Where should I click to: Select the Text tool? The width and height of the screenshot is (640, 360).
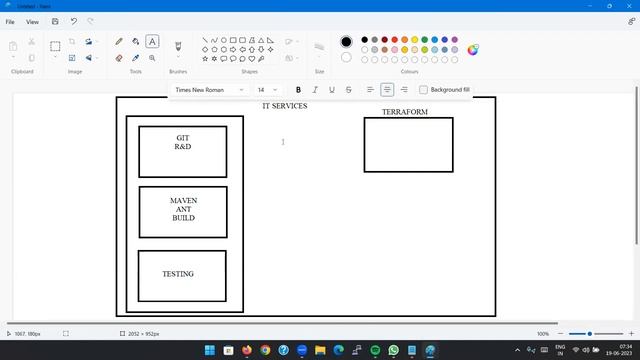click(x=152, y=42)
